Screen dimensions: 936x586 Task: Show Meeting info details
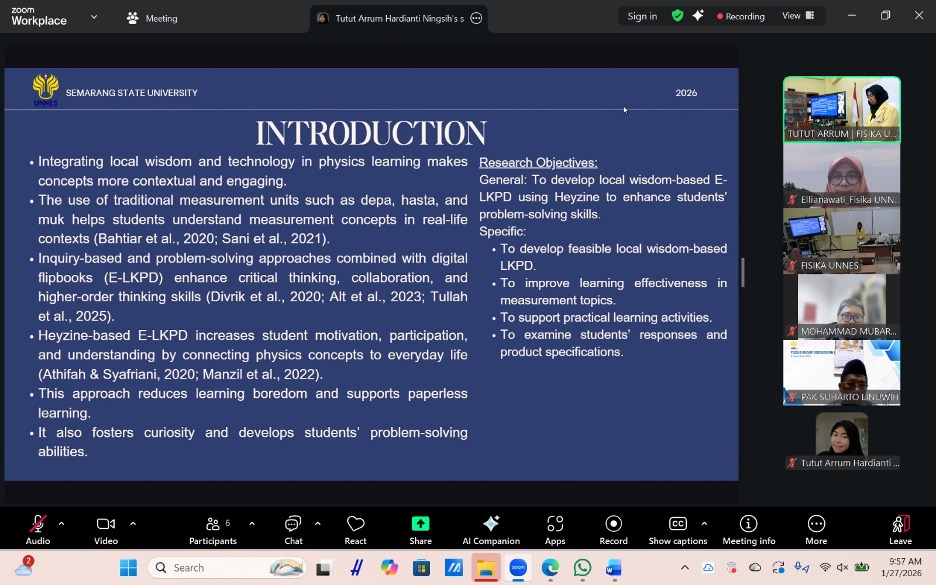point(748,528)
